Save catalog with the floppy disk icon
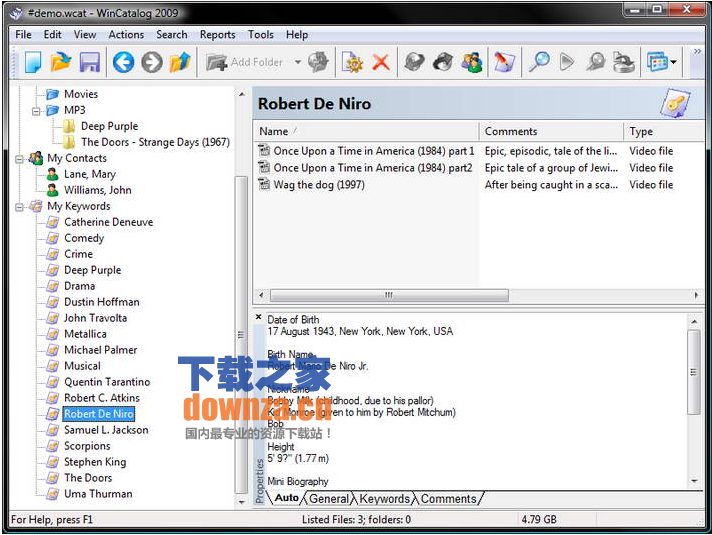 pos(89,62)
